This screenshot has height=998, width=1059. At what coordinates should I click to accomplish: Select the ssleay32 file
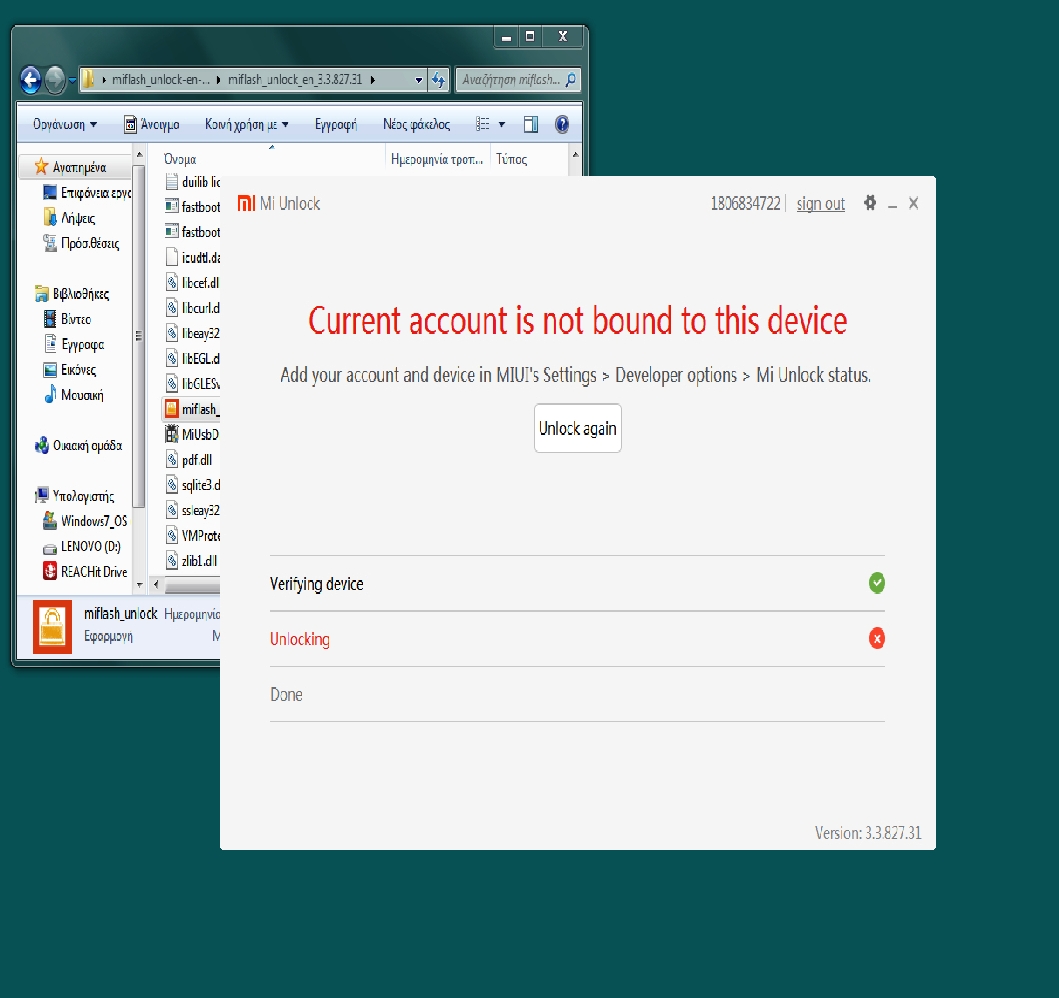pyautogui.click(x=192, y=510)
